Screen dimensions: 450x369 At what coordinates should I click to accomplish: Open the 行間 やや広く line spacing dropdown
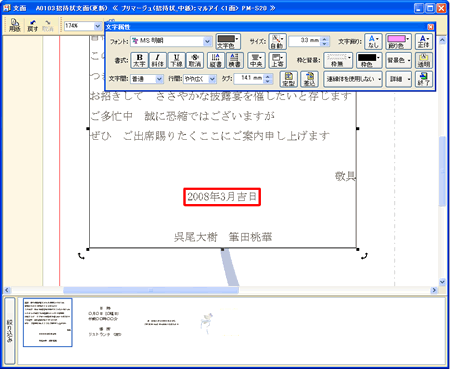tap(212, 79)
